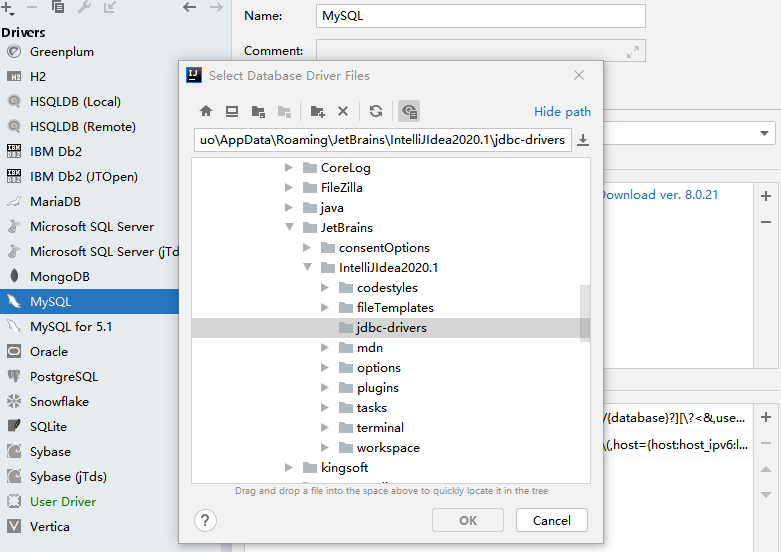Expand the FileZilla folder
Viewport: 781px width, 552px height.
tap(288, 187)
